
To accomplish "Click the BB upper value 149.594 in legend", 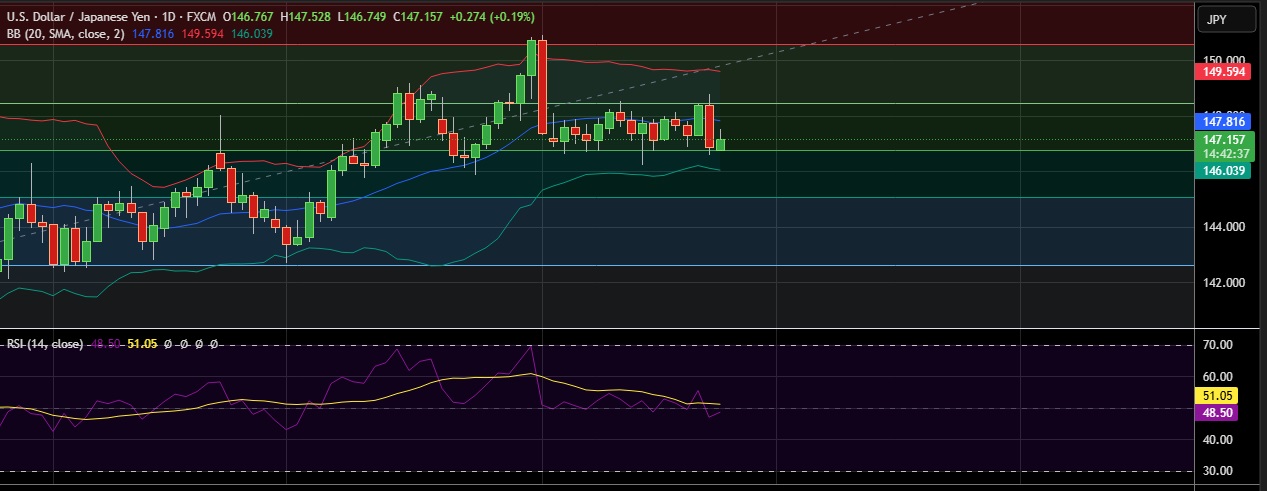I will [x=203, y=33].
